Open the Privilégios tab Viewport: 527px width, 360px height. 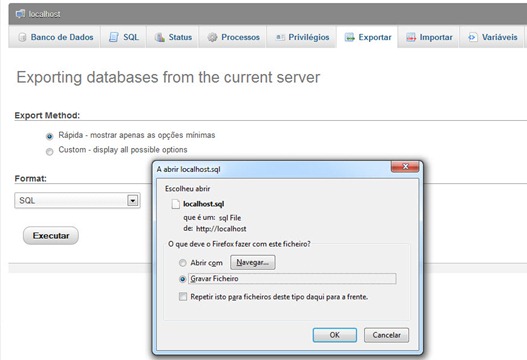click(302, 37)
